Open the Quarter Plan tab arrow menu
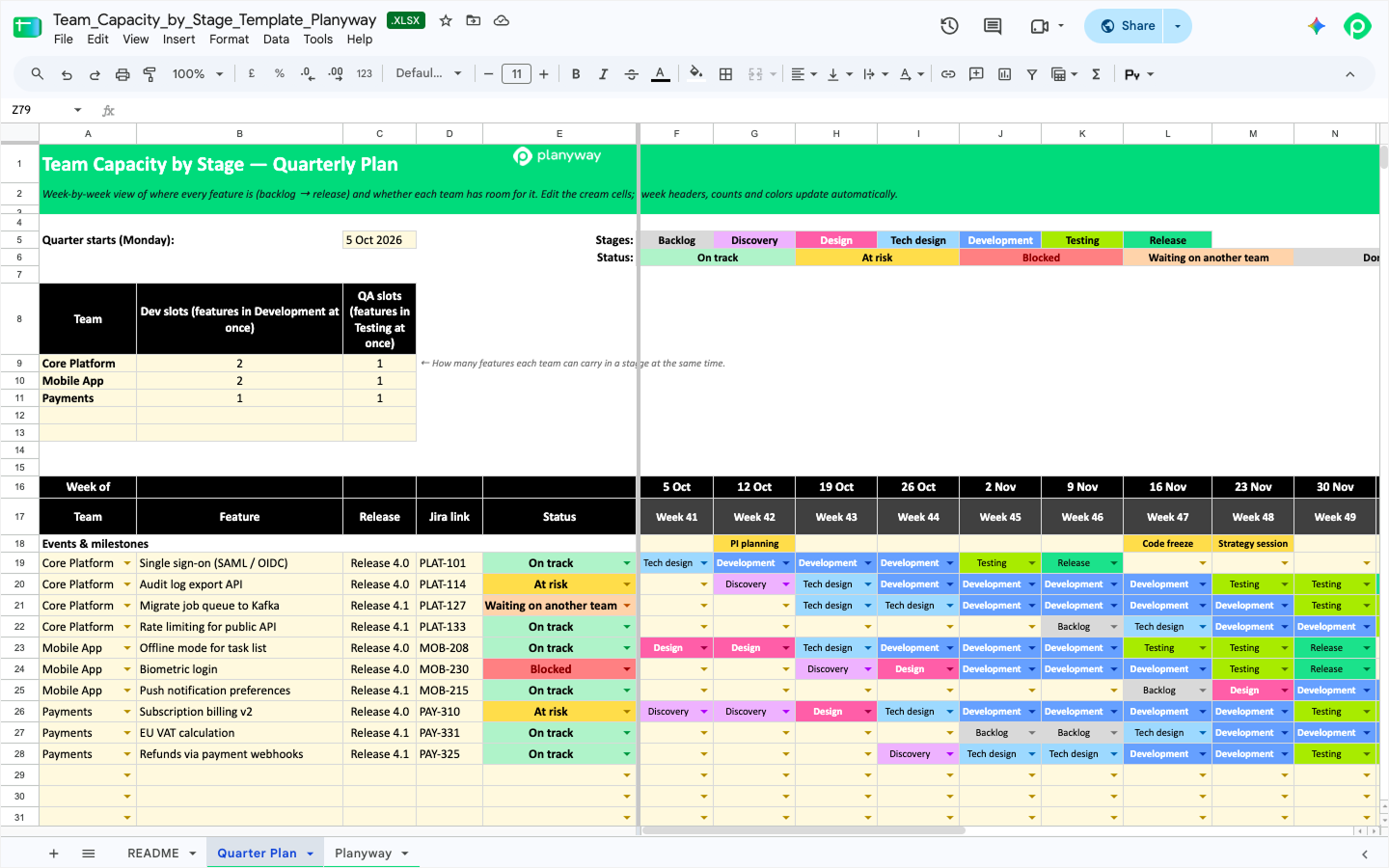The image size is (1389, 868). [x=311, y=854]
